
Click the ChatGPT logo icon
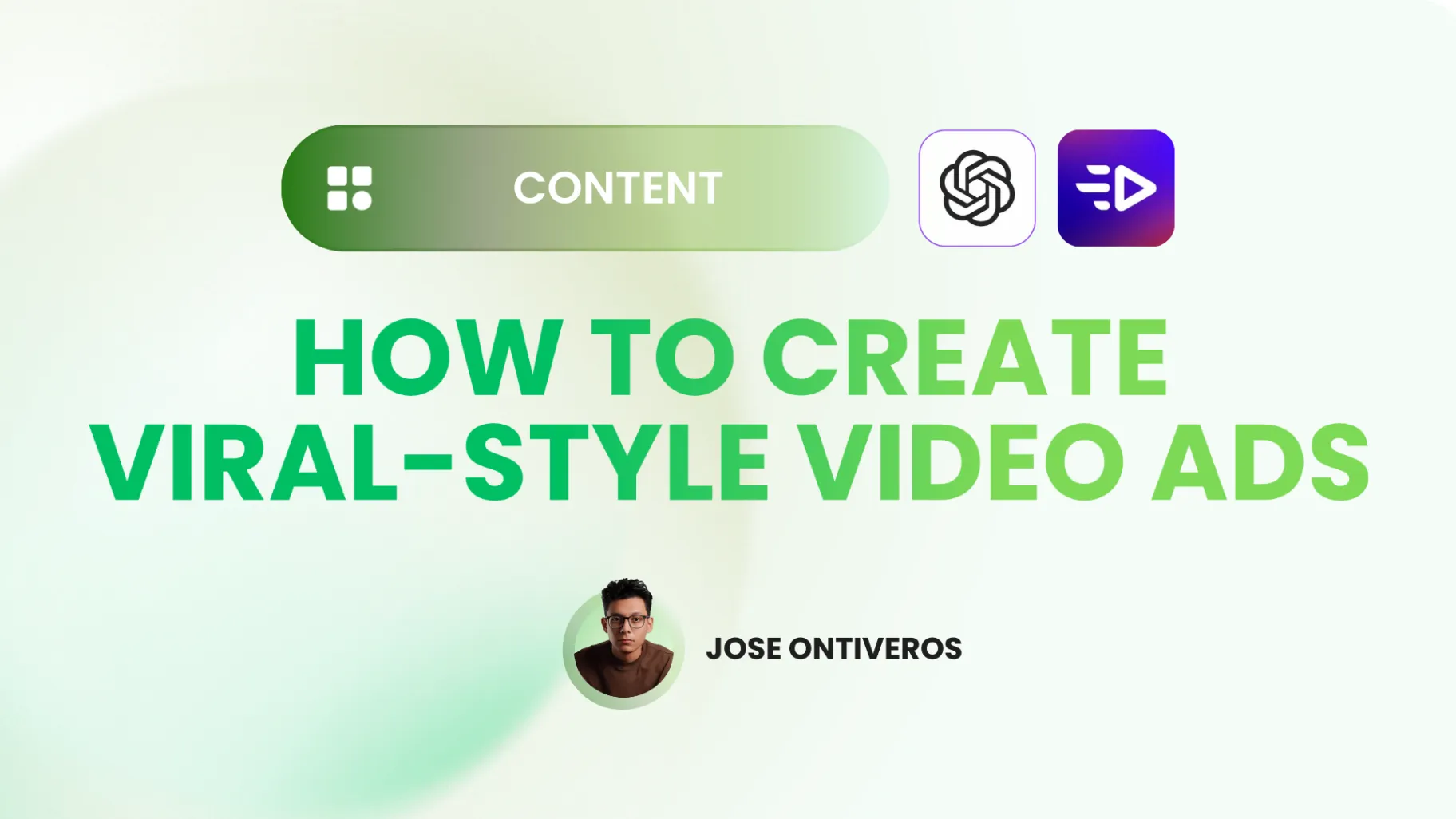tap(976, 188)
